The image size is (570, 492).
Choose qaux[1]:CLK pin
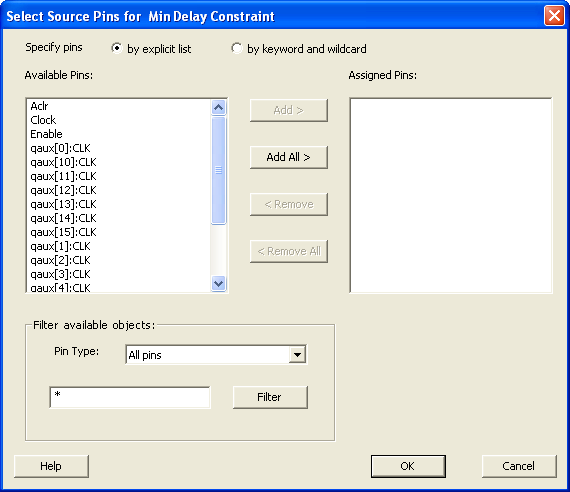(119, 246)
